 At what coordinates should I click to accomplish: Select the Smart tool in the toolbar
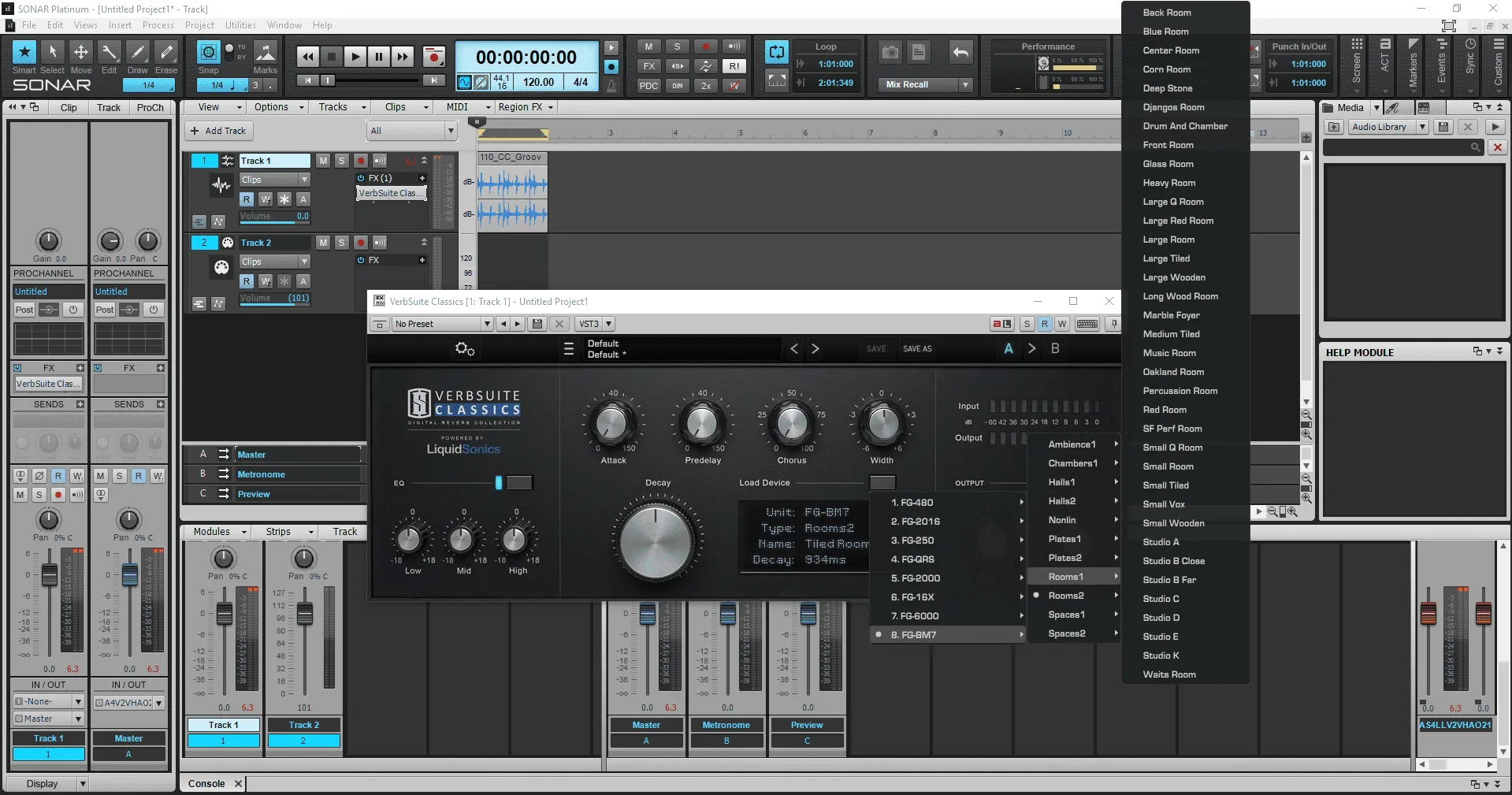pyautogui.click(x=24, y=52)
